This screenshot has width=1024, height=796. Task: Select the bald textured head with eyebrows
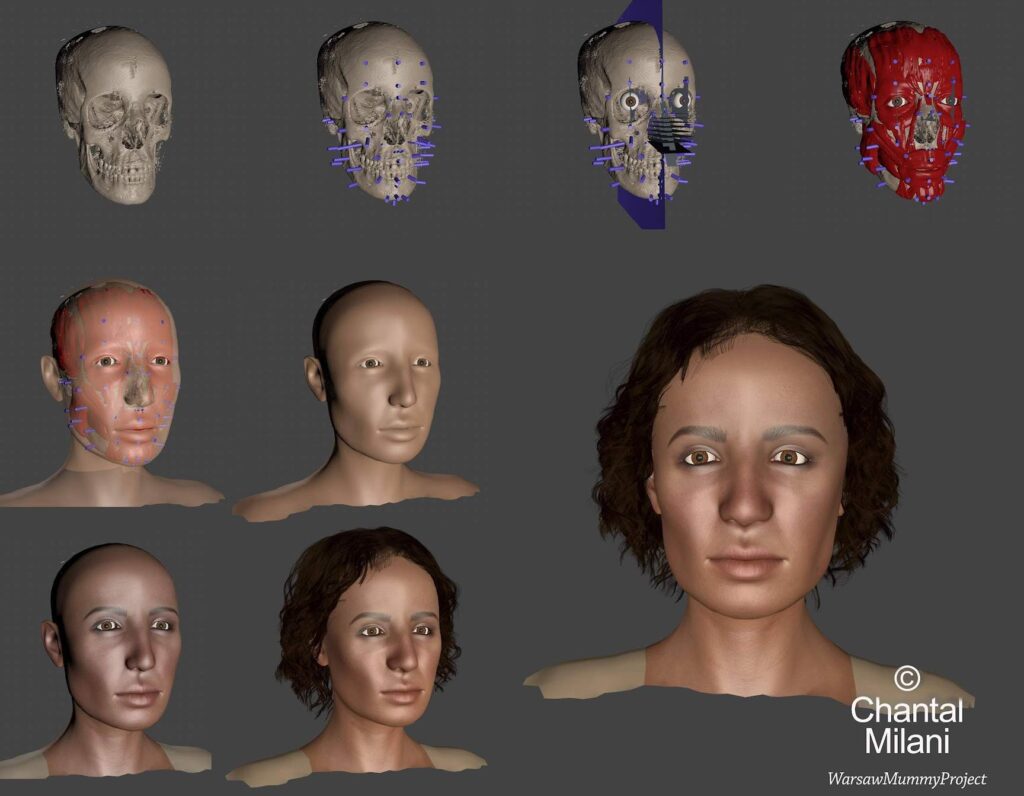[x=108, y=660]
